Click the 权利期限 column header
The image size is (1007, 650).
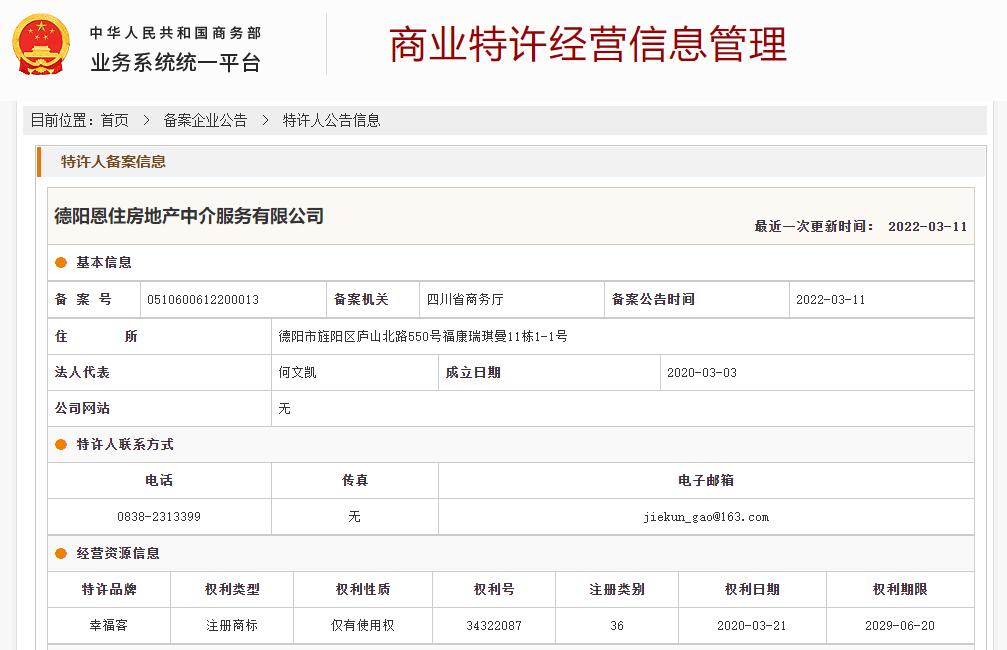[x=900, y=590]
